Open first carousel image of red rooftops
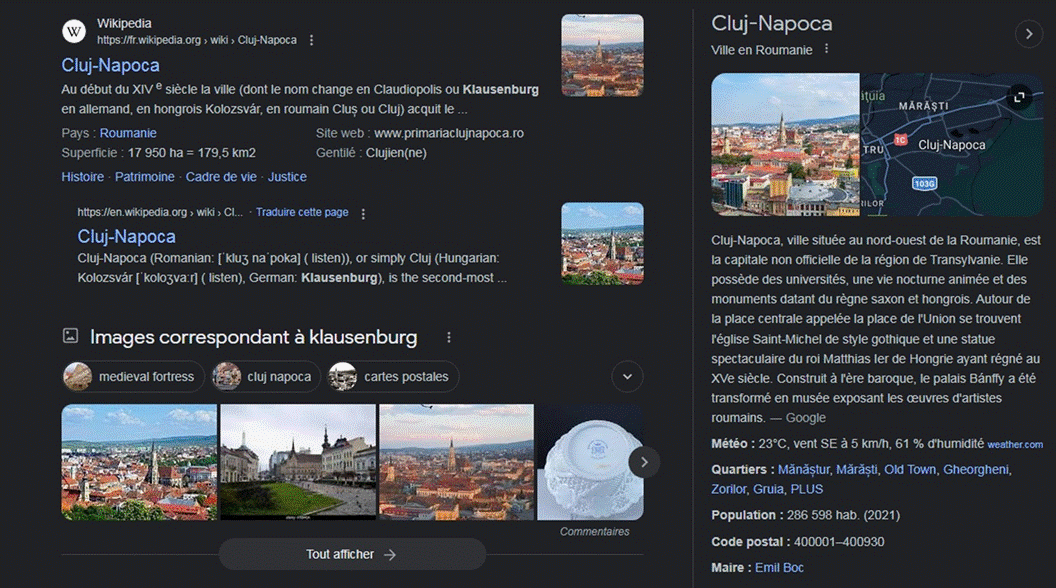This screenshot has height=588, width=1056. click(x=139, y=462)
